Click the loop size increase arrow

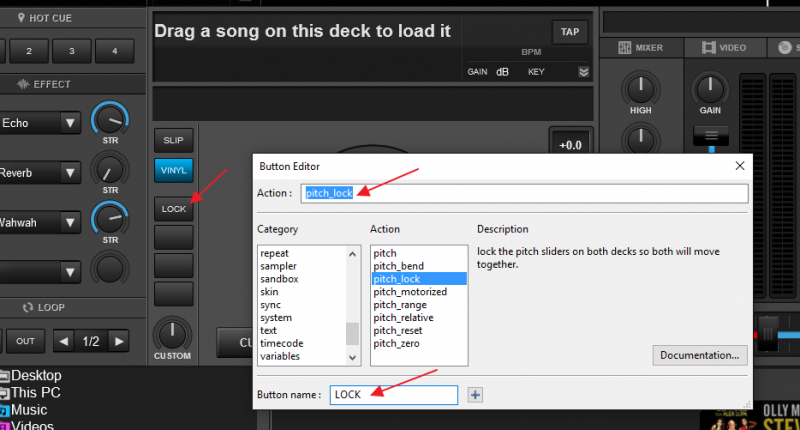(119, 341)
